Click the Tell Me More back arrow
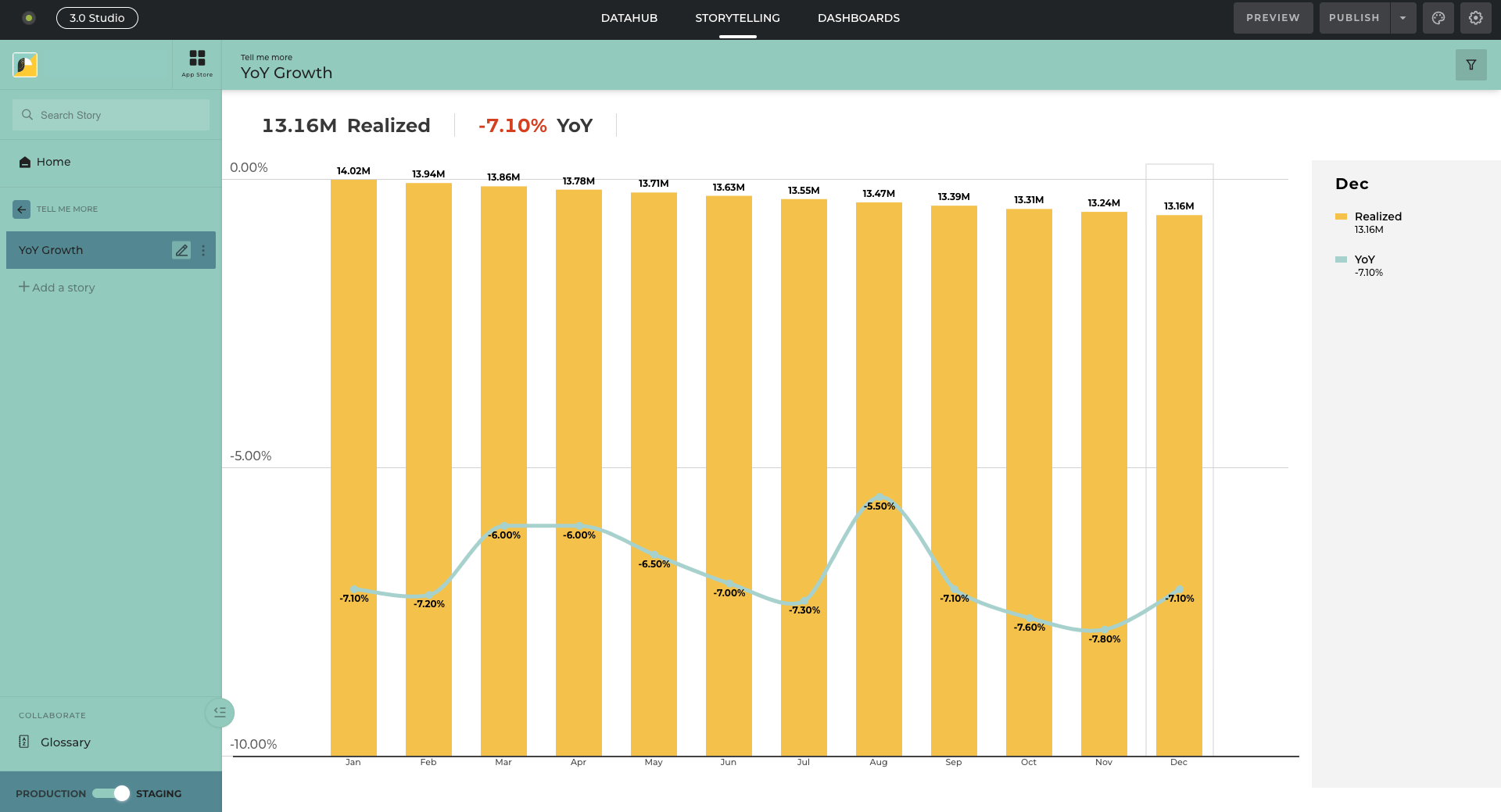The image size is (1501, 812). (22, 209)
